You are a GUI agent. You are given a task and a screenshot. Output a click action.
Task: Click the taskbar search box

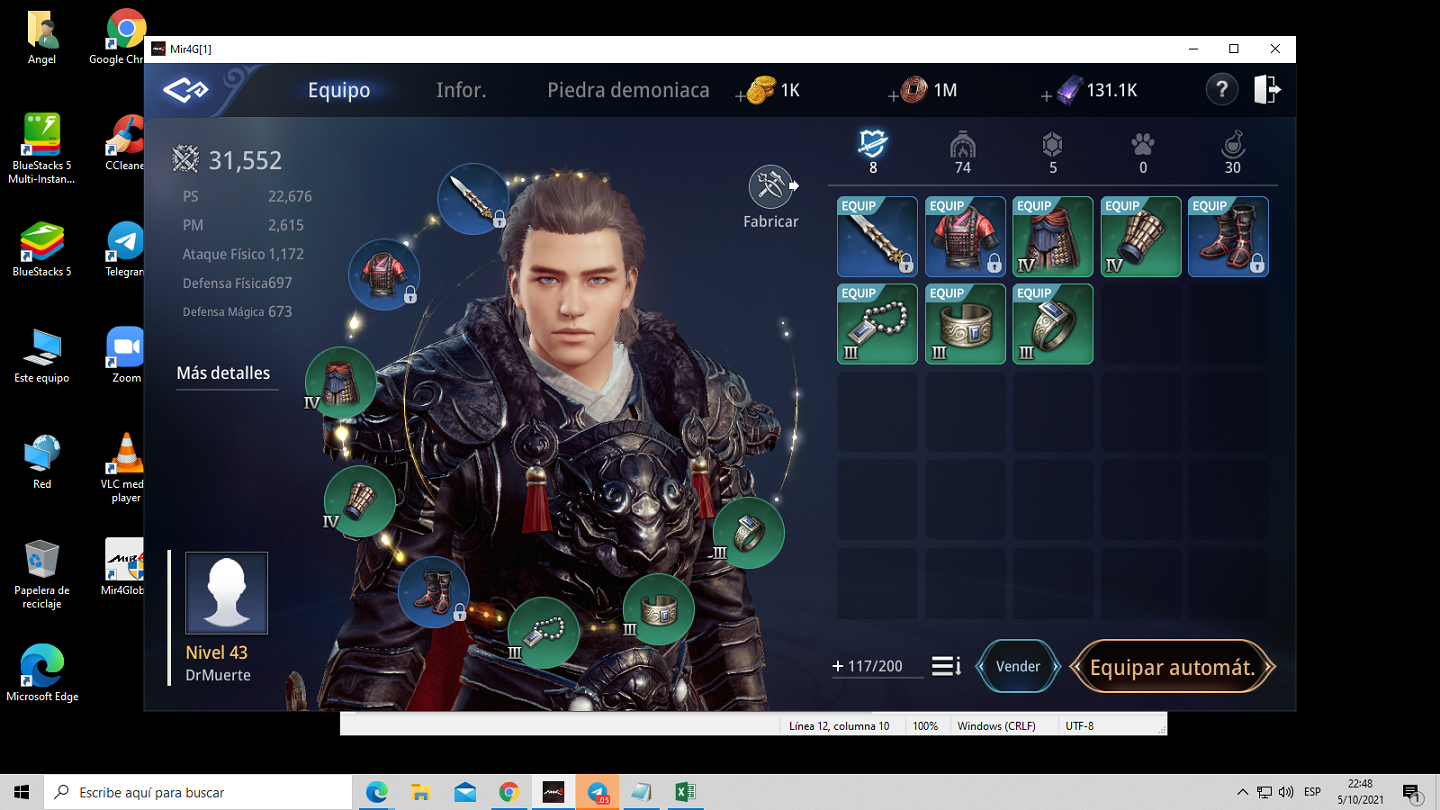199,792
